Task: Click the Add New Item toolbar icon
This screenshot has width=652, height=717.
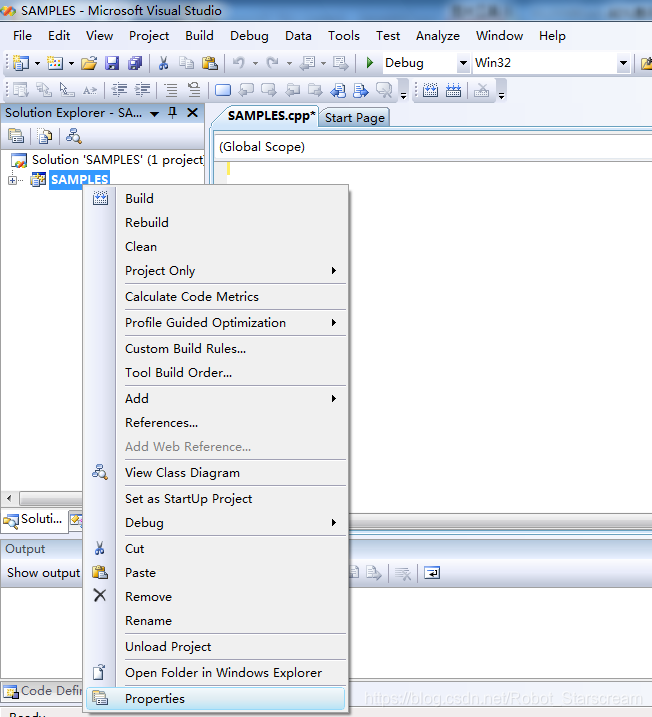Action: pos(55,63)
